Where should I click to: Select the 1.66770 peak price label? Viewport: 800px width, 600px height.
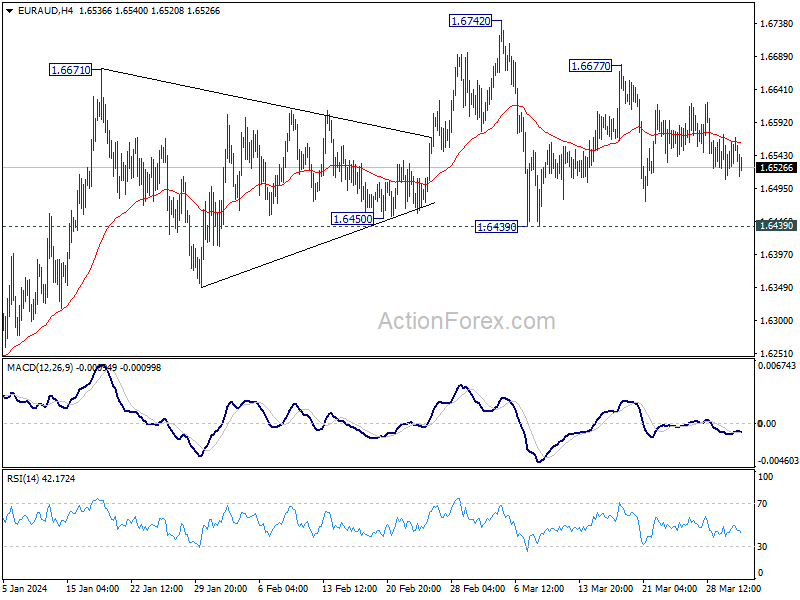pyautogui.click(x=590, y=66)
